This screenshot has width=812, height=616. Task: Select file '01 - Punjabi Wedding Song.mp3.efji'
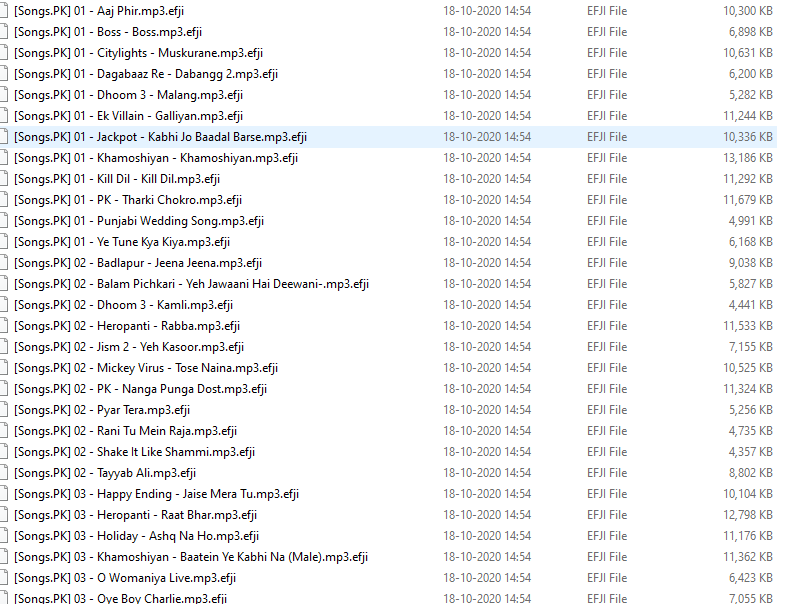pos(139,221)
